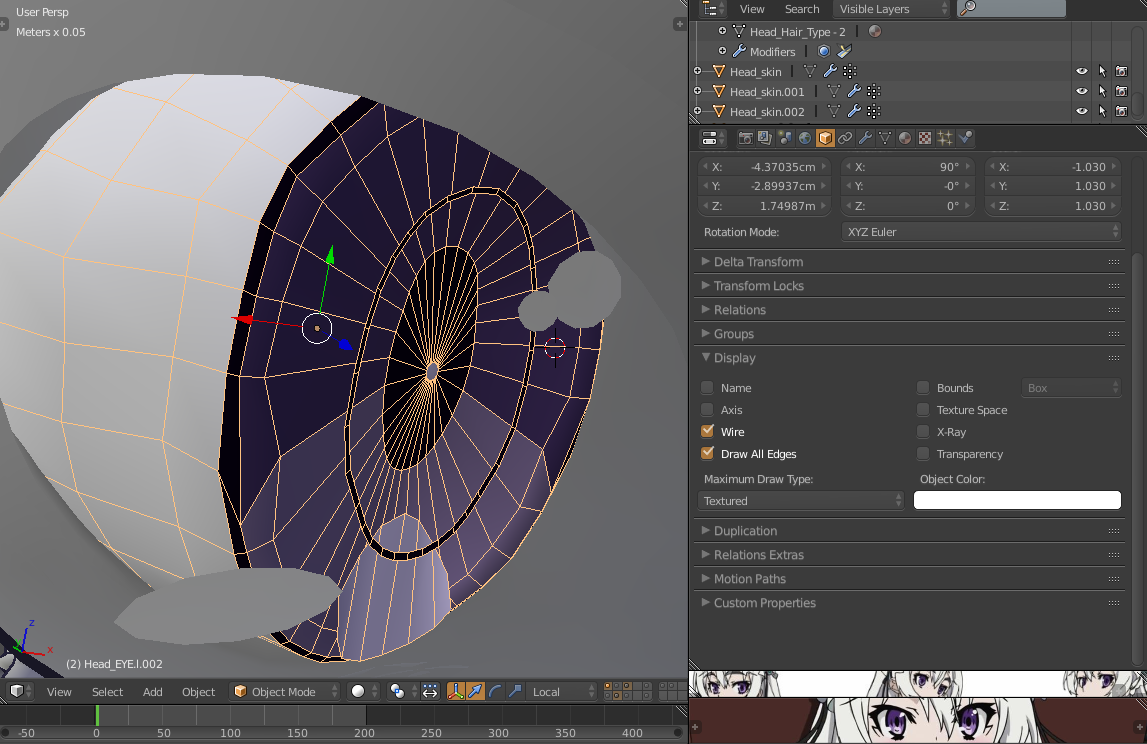Open the outliner Search menu
This screenshot has height=744, width=1147.
click(x=801, y=9)
